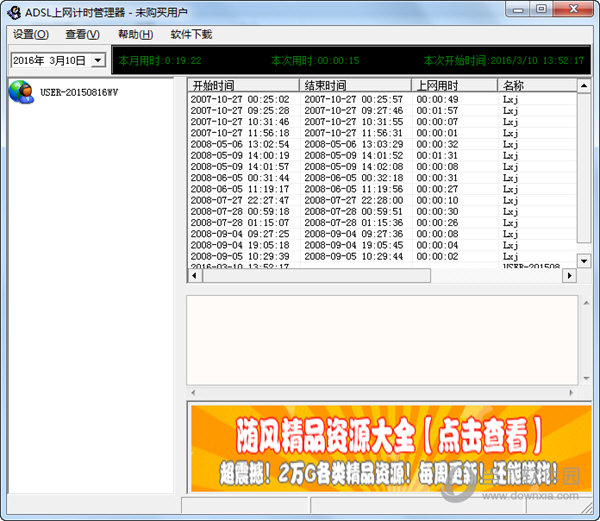Select row starting 2008-07-28 01:15:07
This screenshot has width=600, height=521.
(x=382, y=223)
